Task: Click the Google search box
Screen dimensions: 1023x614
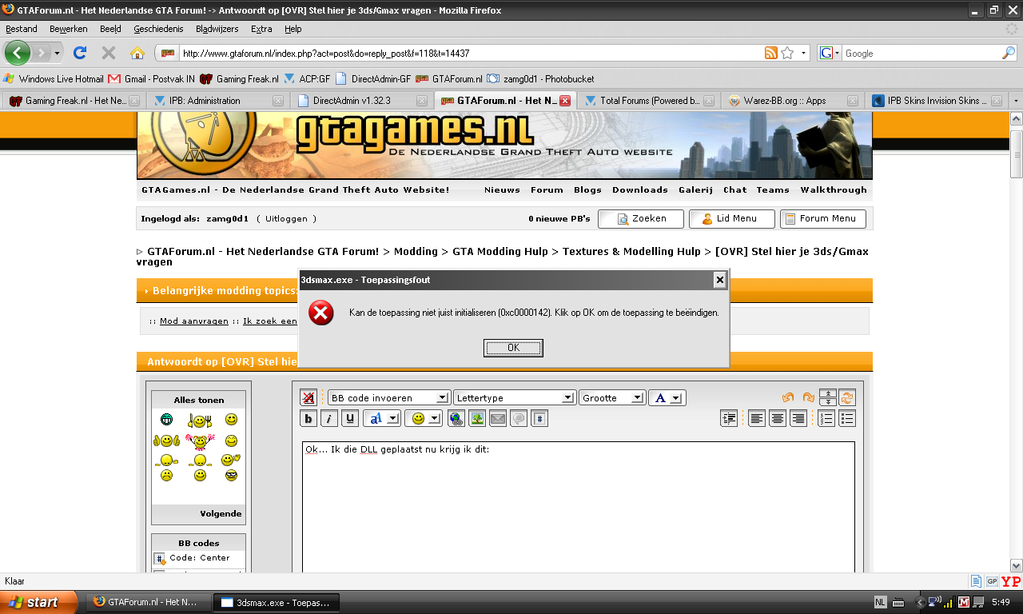Action: (922, 53)
